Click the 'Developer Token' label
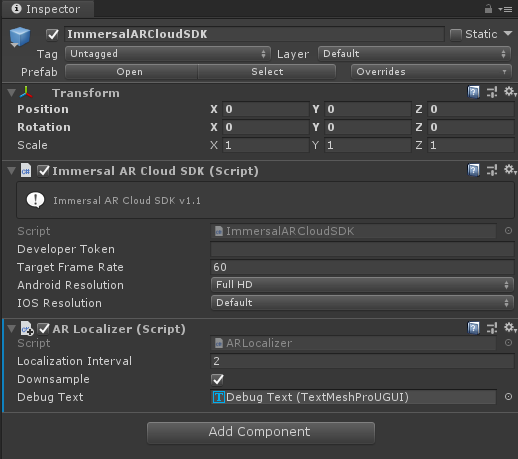 (66, 249)
